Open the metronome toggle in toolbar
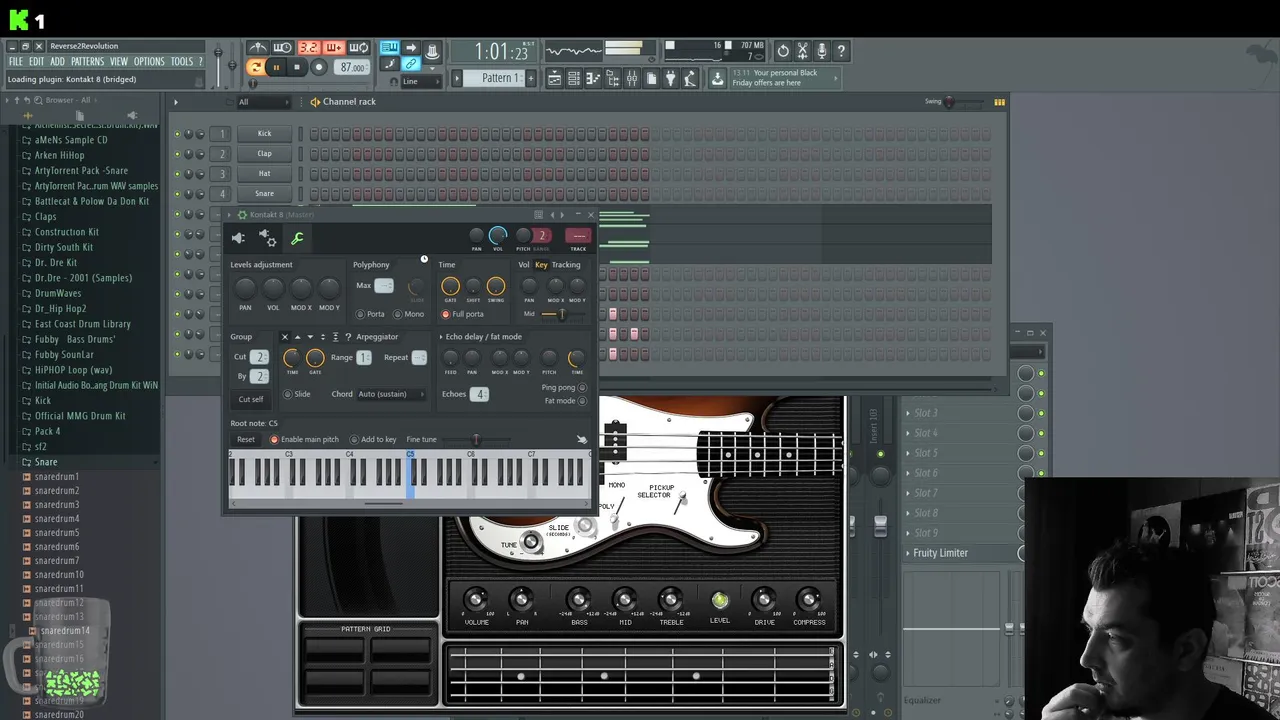The width and height of the screenshot is (1280, 720). point(258,48)
